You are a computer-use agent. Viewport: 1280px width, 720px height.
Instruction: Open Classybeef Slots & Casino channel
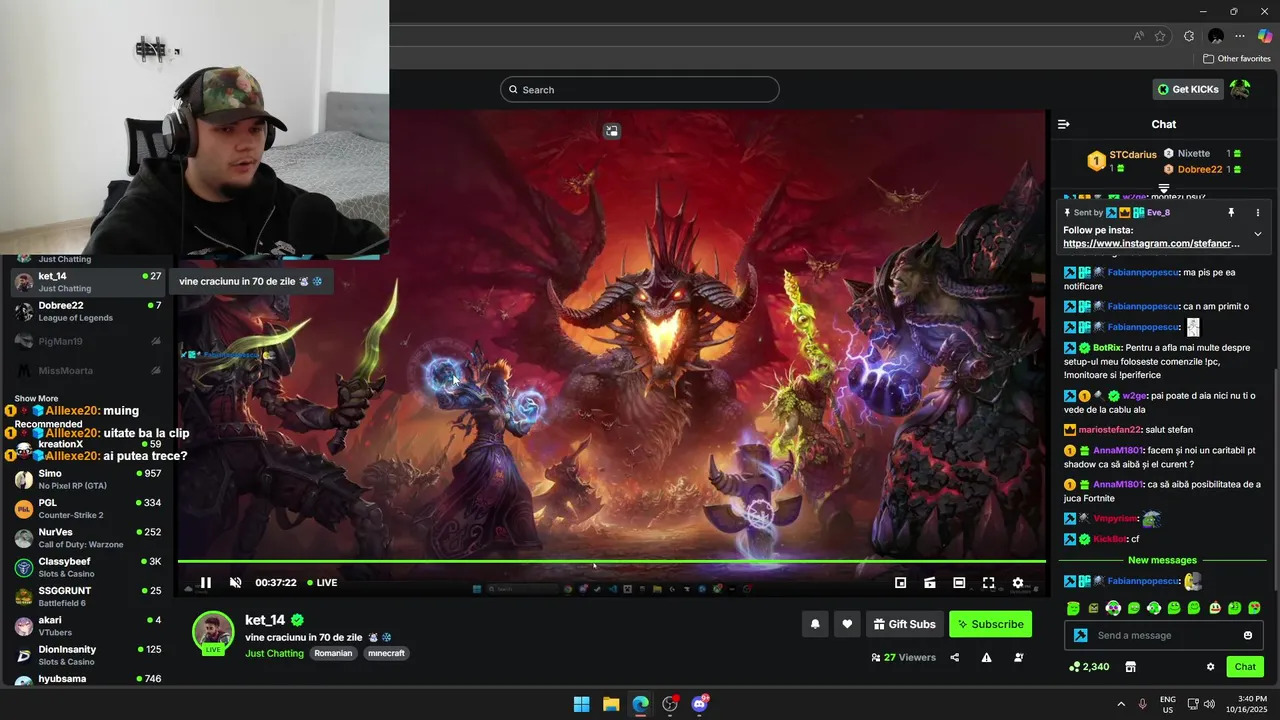click(x=87, y=567)
